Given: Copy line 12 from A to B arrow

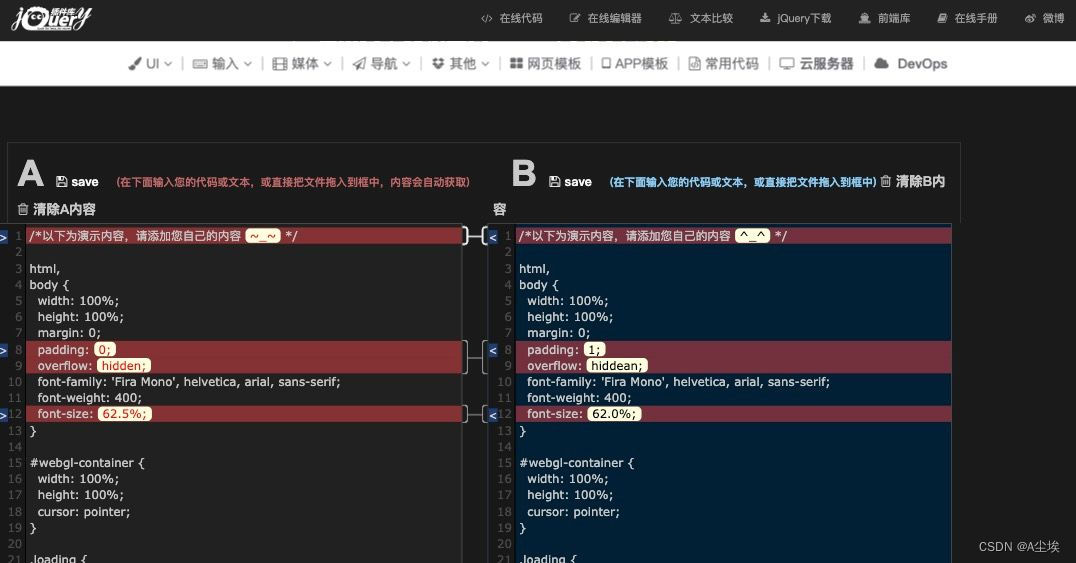Looking at the screenshot, I should point(3,415).
